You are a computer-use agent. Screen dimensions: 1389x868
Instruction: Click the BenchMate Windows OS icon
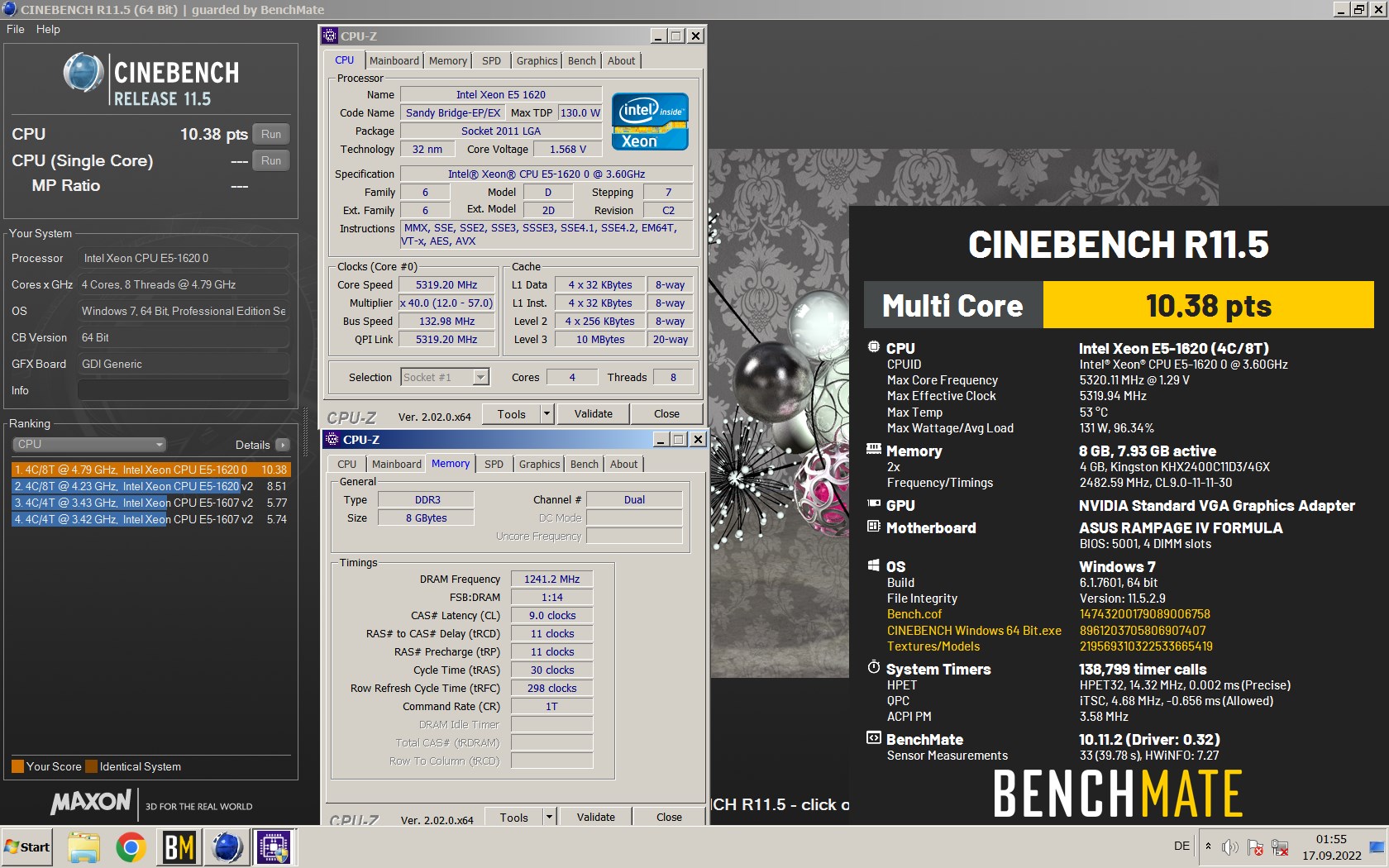873,565
